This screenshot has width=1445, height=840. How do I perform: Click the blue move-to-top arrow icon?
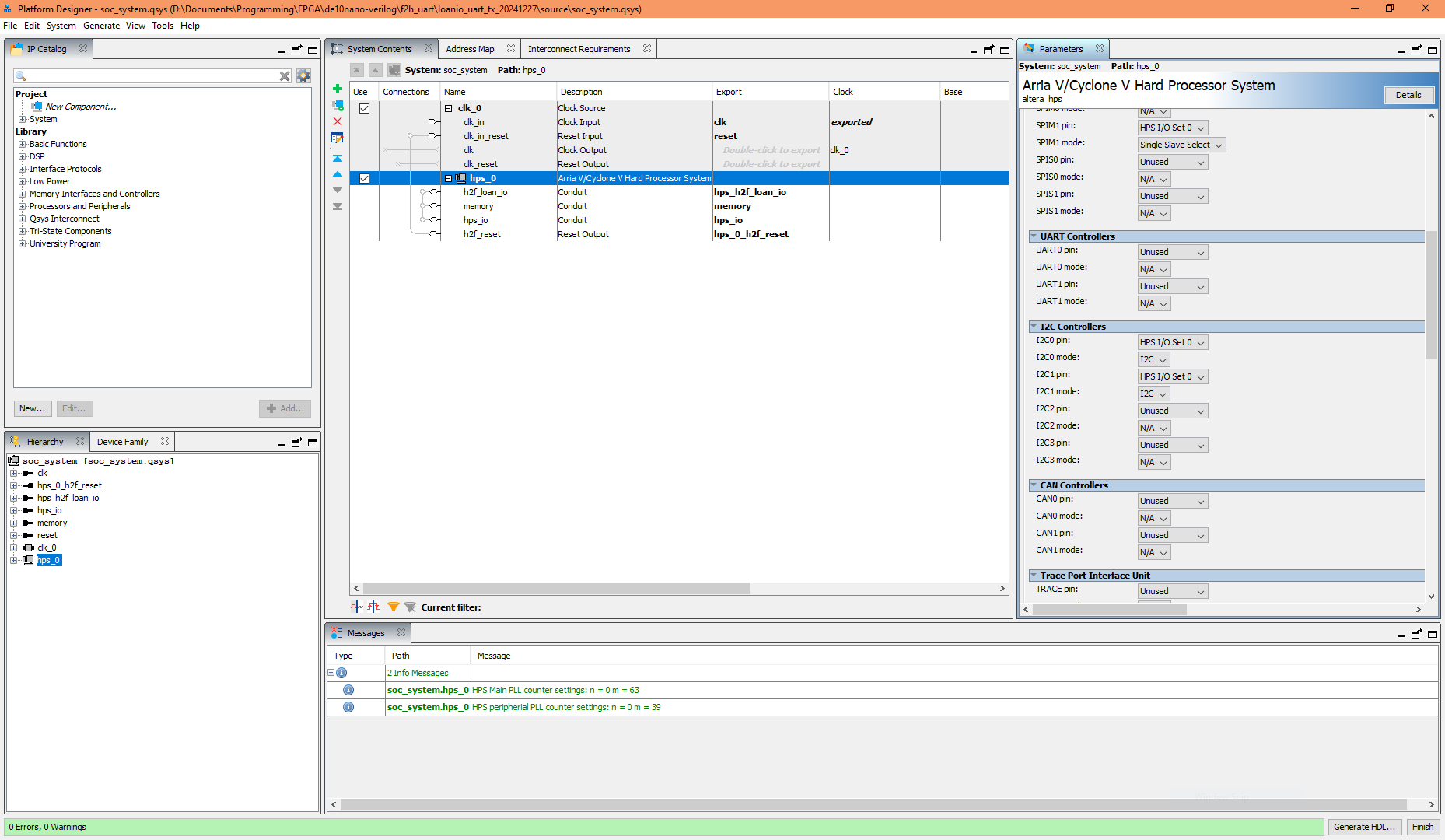(338, 158)
